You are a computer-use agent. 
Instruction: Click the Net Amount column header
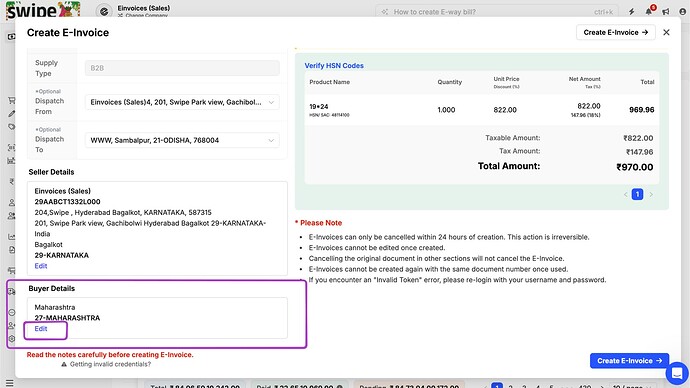pos(584,79)
